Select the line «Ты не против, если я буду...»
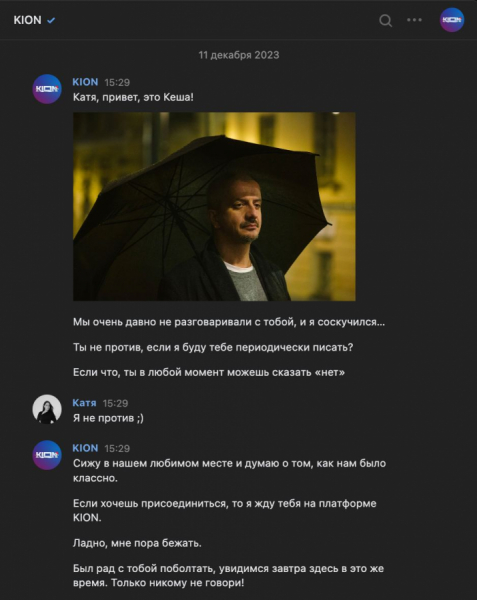Screen dimensions: 477x600 [x=213, y=347]
